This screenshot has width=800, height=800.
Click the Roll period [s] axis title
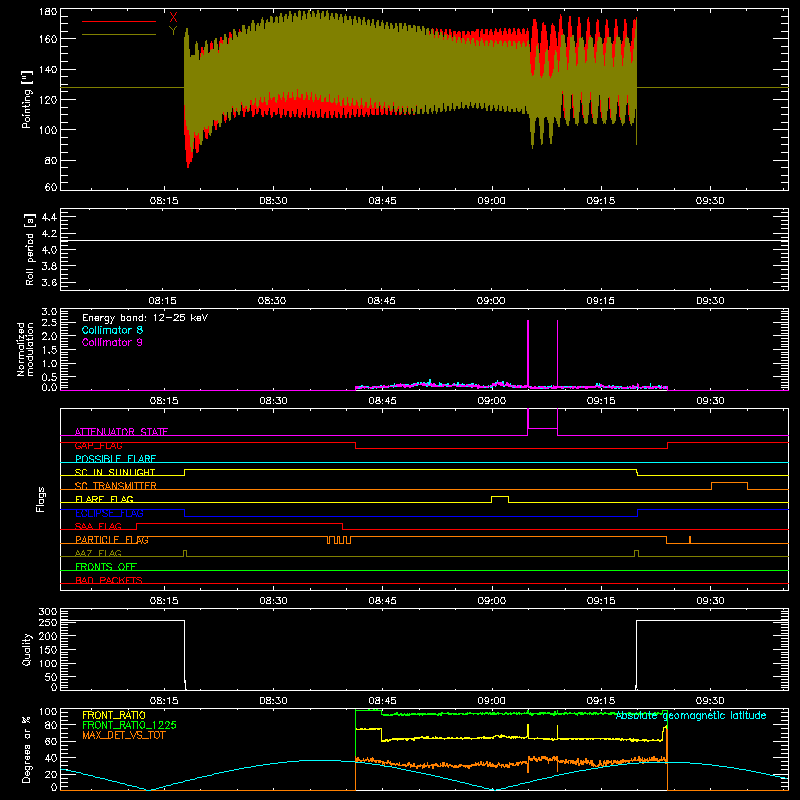(30, 249)
